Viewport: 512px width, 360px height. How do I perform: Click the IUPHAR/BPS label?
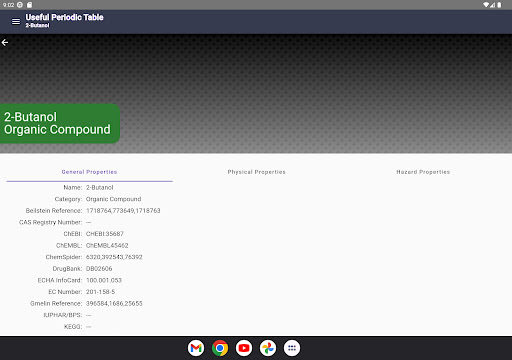coord(63,315)
